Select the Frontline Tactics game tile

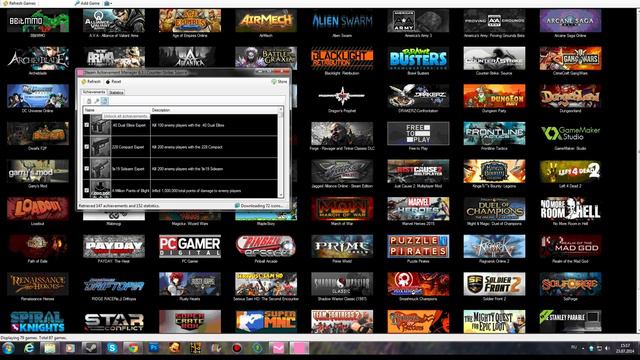pyautogui.click(x=494, y=133)
